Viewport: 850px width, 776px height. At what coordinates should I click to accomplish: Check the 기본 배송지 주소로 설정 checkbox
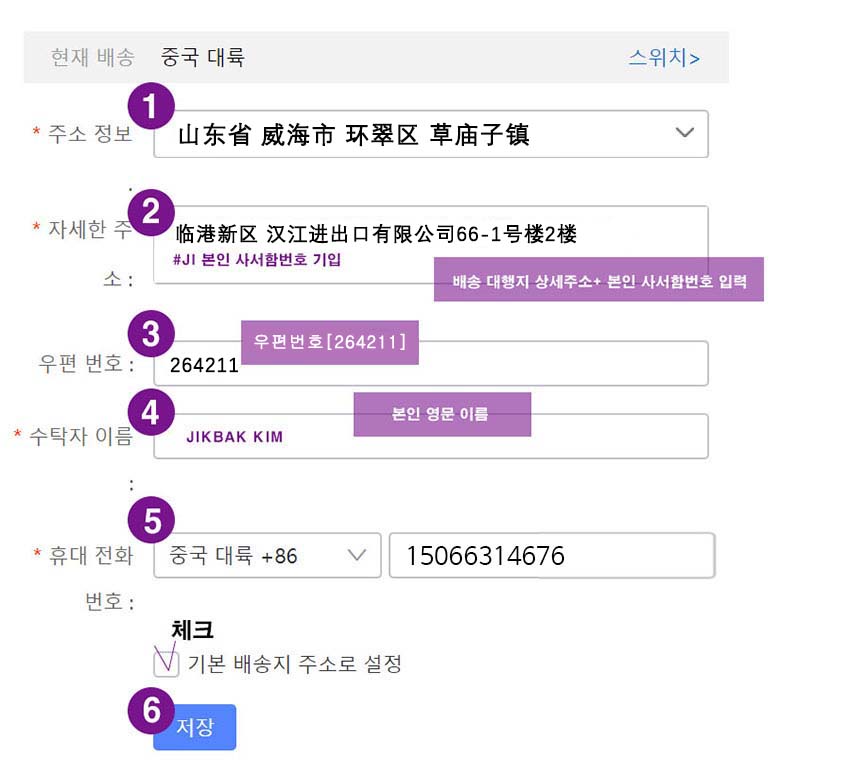click(166, 663)
